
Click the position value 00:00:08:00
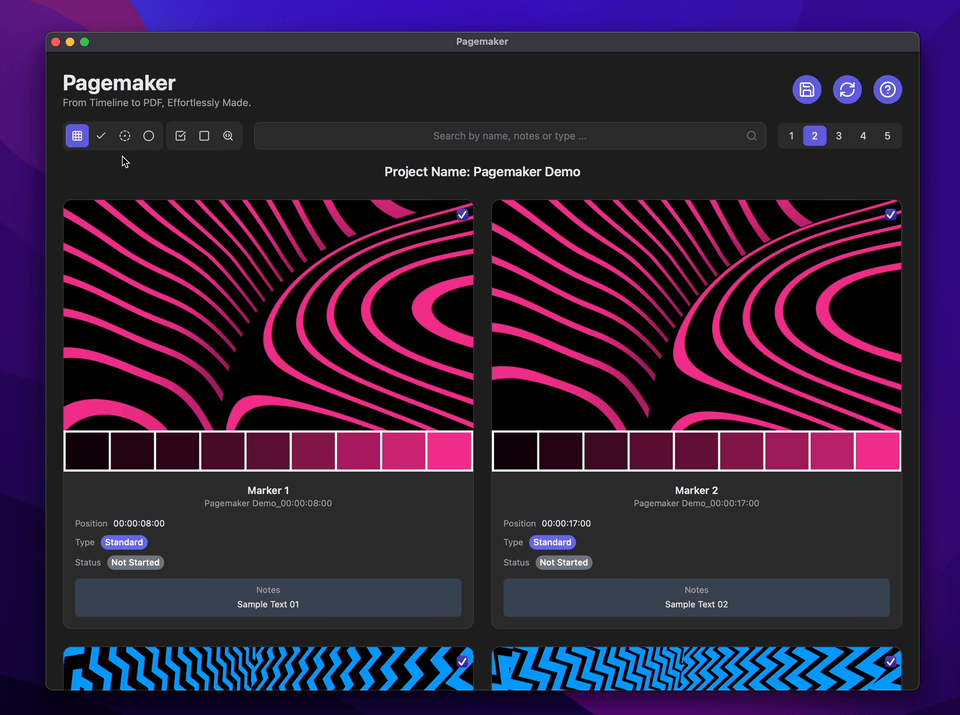click(x=139, y=523)
